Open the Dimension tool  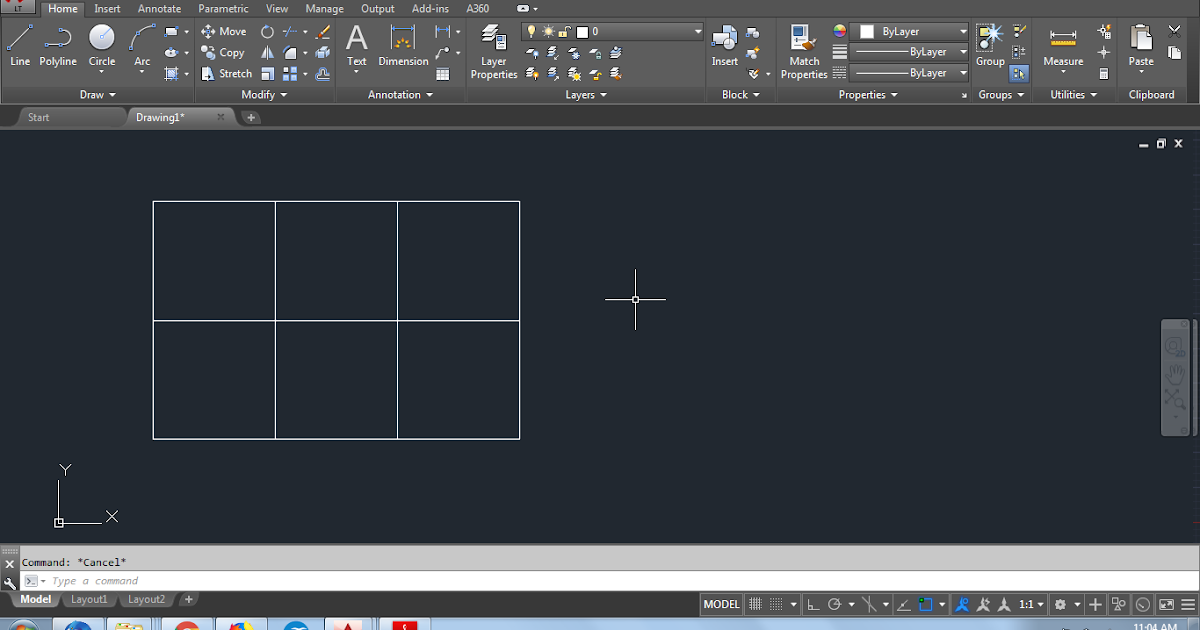[x=402, y=45]
